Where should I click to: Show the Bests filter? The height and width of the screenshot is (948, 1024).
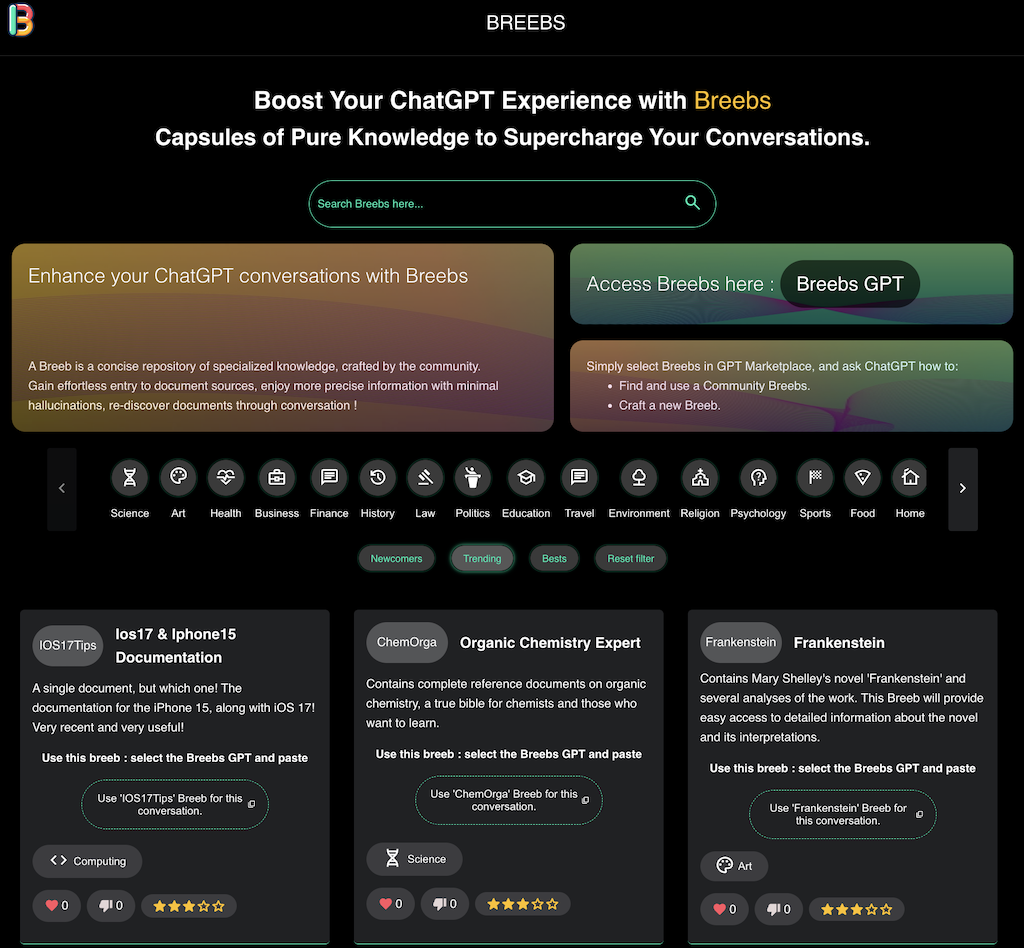tap(554, 559)
